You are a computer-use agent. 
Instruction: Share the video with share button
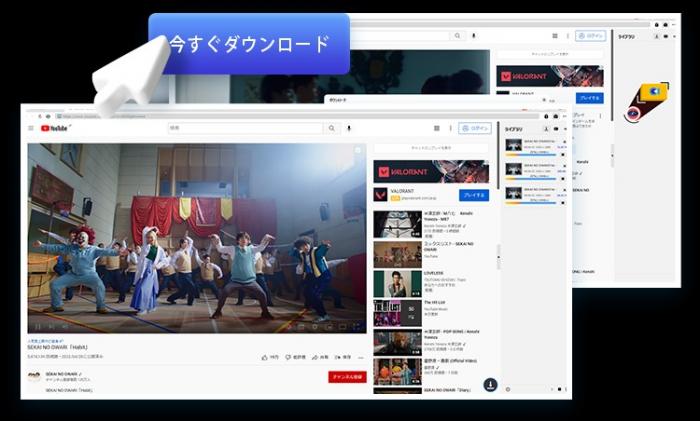320,357
